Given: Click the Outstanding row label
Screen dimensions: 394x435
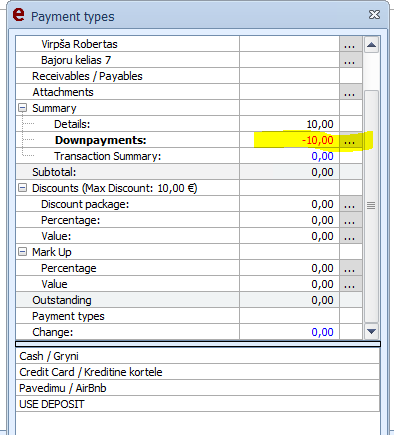Looking at the screenshot, I should pyautogui.click(x=62, y=300).
